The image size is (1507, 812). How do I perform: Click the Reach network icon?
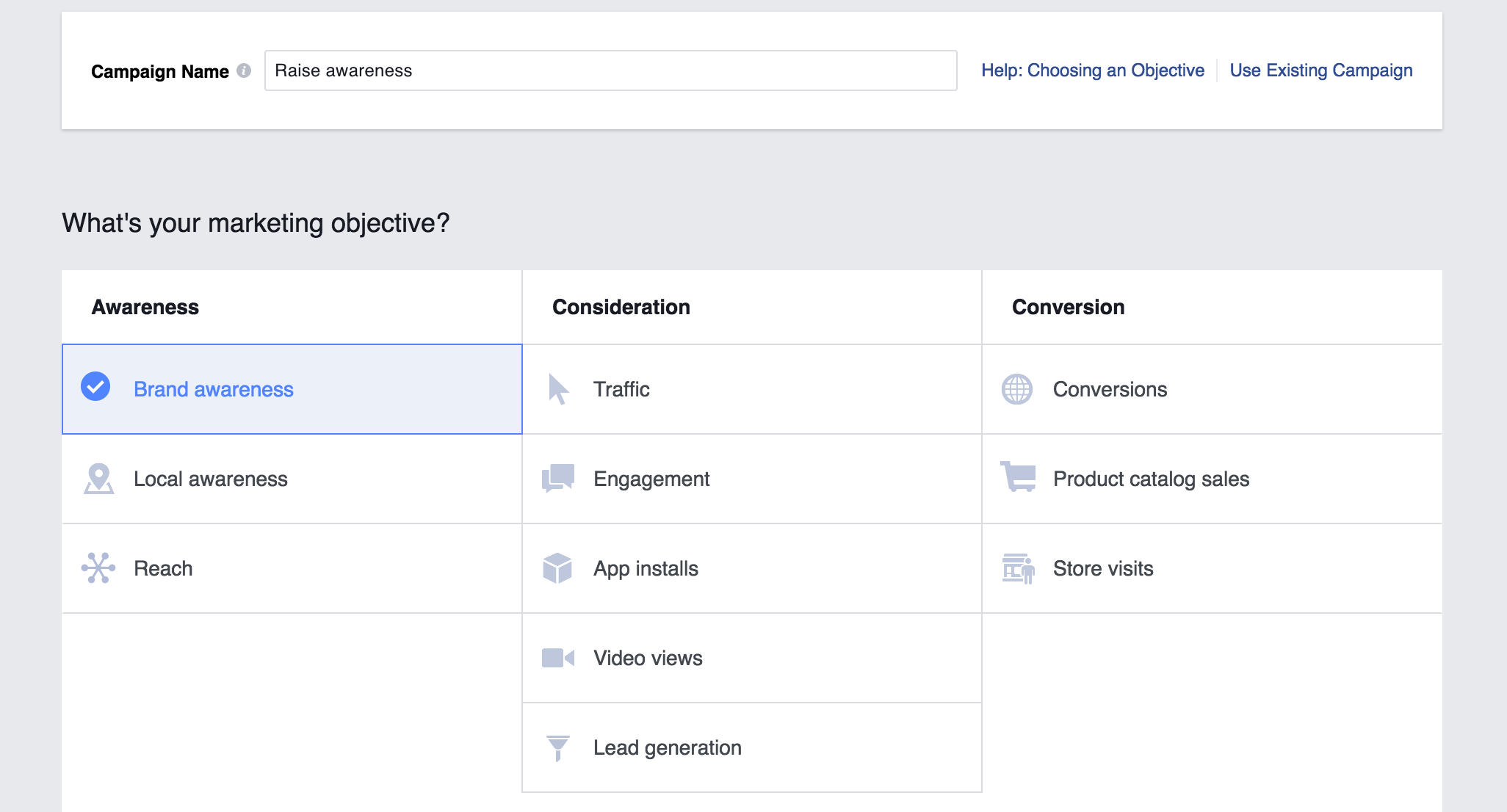point(98,568)
